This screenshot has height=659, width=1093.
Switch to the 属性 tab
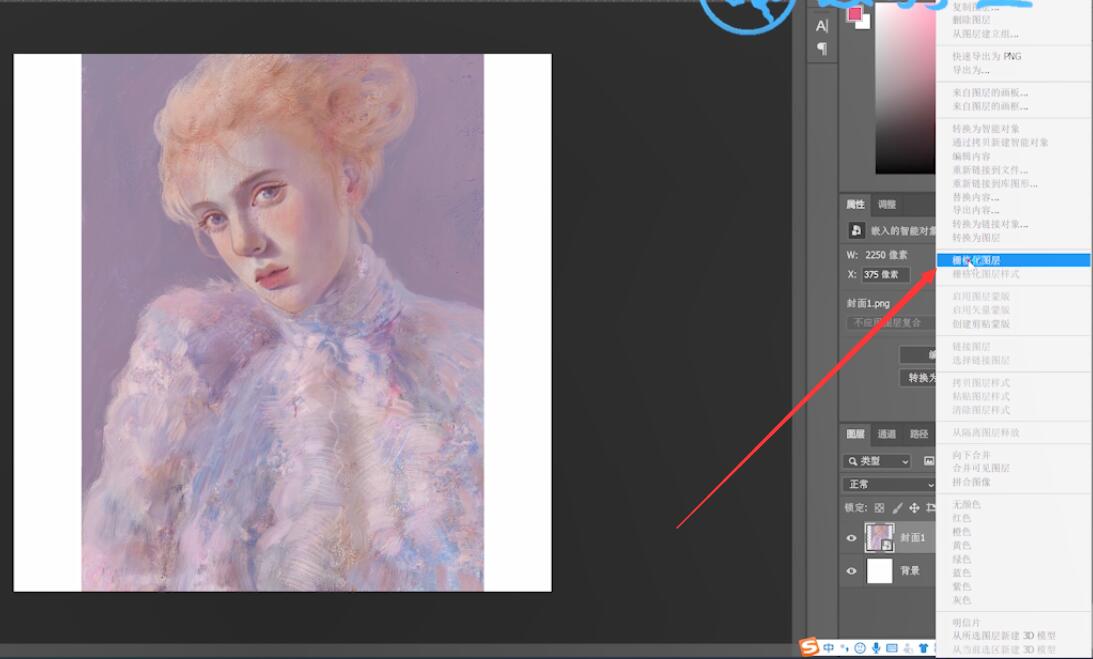[855, 204]
